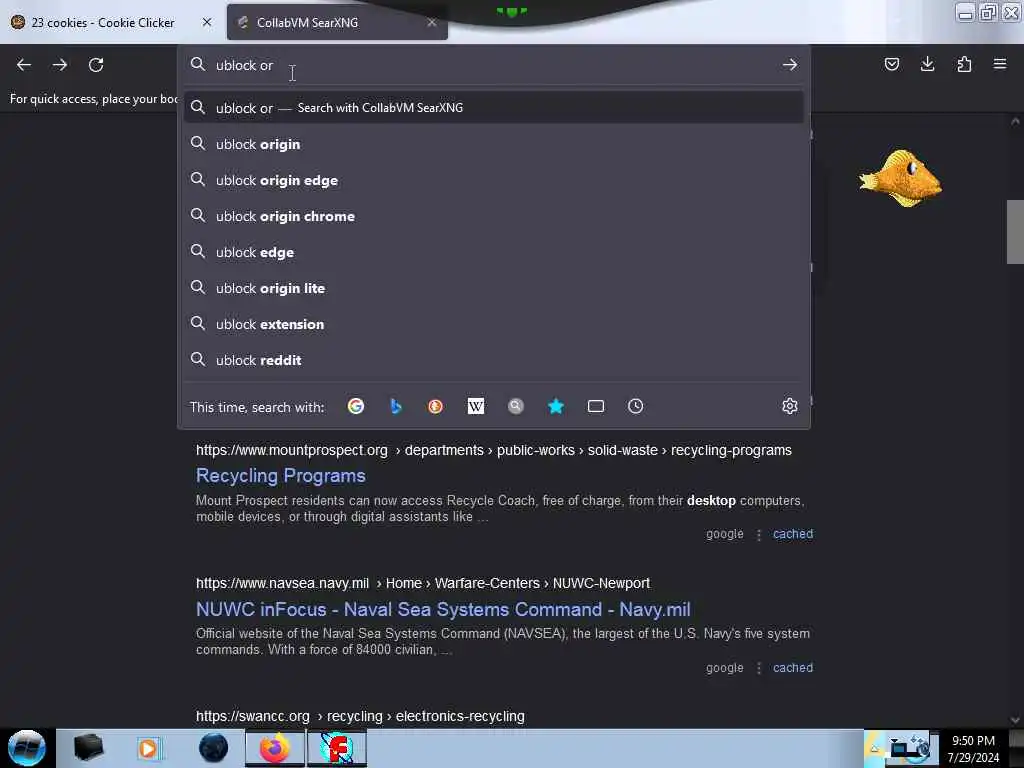The width and height of the screenshot is (1024, 768).
Task: Open the Firefox hamburger menu
Action: pos(999,64)
